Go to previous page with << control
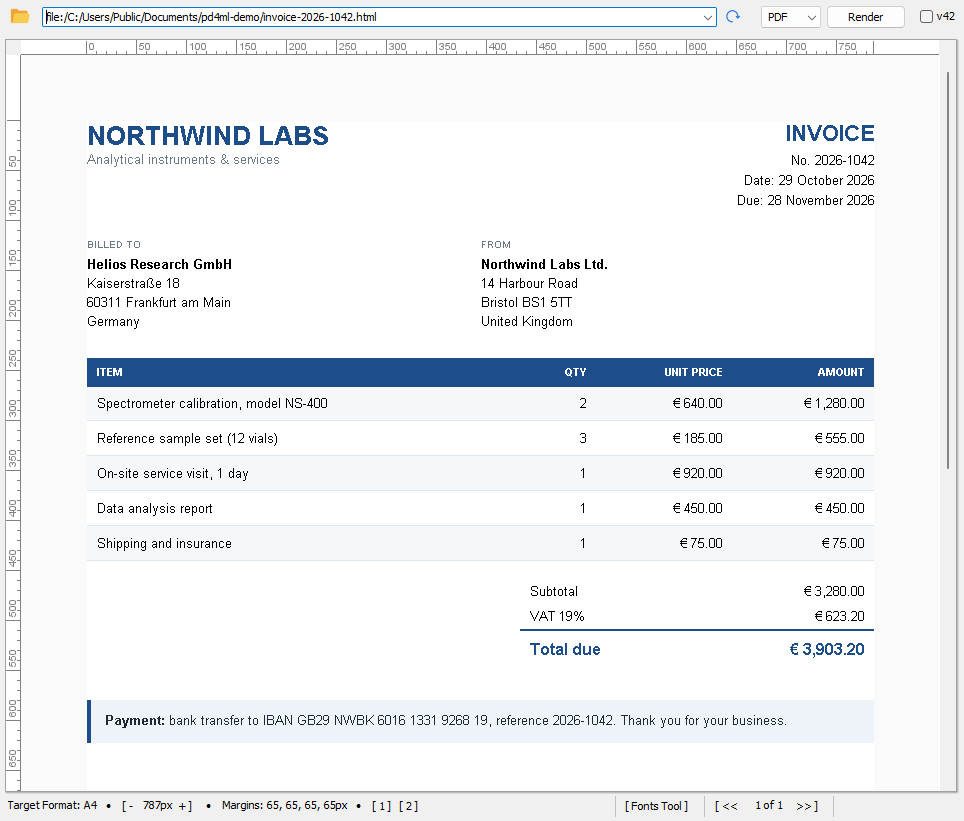This screenshot has width=964, height=821. click(726, 806)
